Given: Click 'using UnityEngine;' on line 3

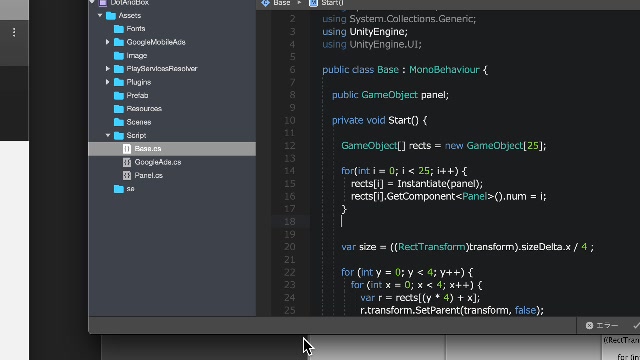Looking at the screenshot, I should (365, 32).
